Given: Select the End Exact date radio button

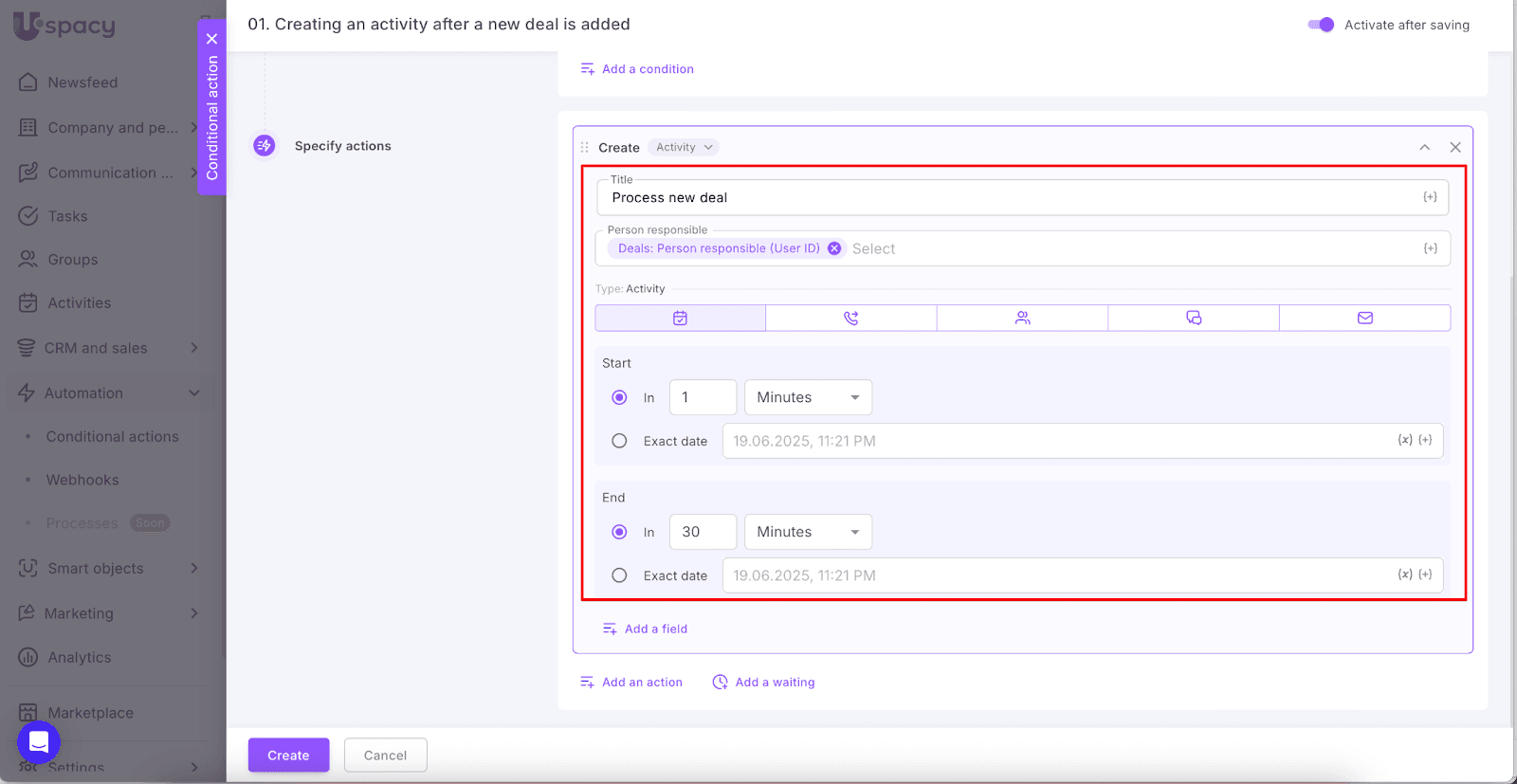Looking at the screenshot, I should [x=619, y=575].
